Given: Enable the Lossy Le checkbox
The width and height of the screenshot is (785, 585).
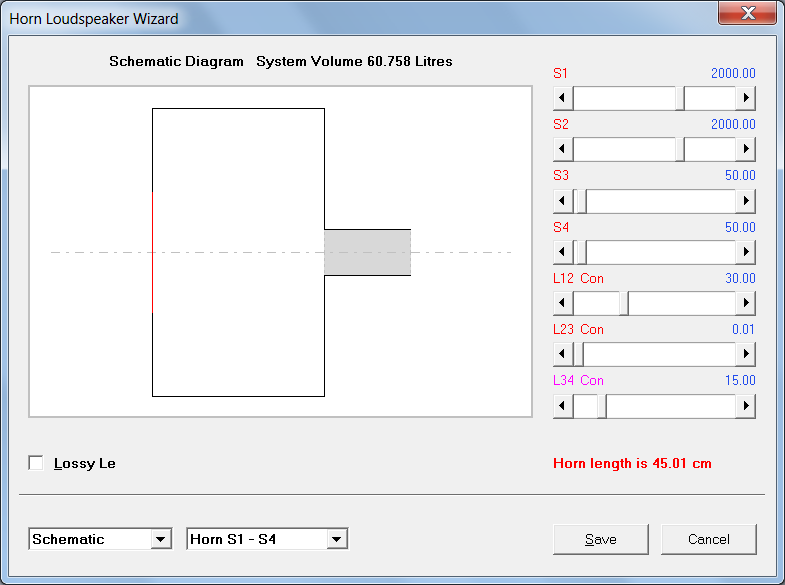Looking at the screenshot, I should 36,463.
